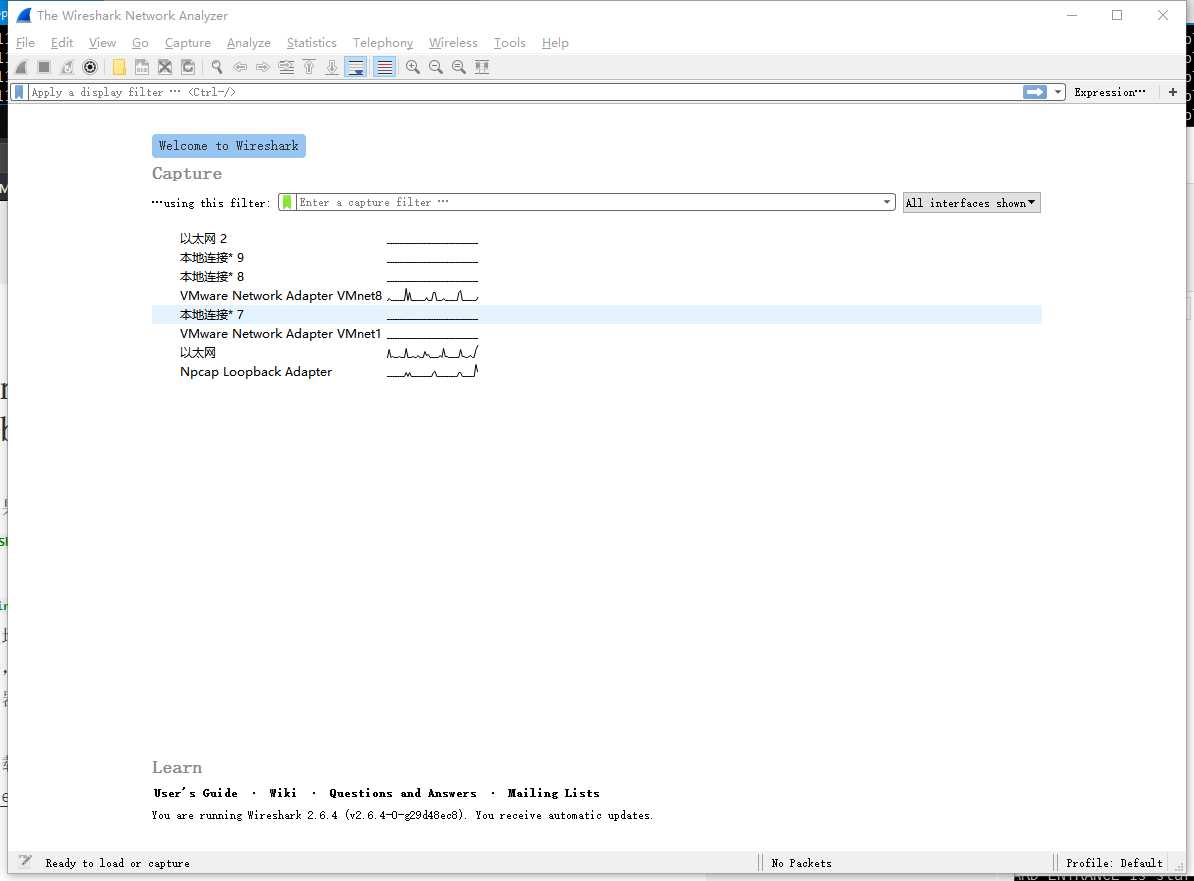Jump to the last packet icon
1194x881 pixels.
pyautogui.click(x=332, y=67)
